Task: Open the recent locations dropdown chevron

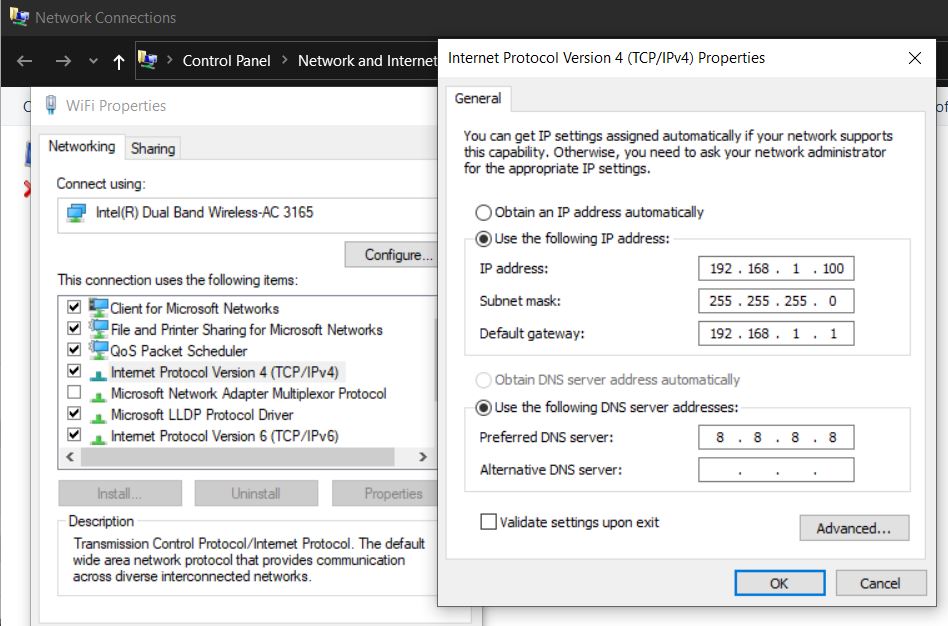Action: tap(93, 61)
